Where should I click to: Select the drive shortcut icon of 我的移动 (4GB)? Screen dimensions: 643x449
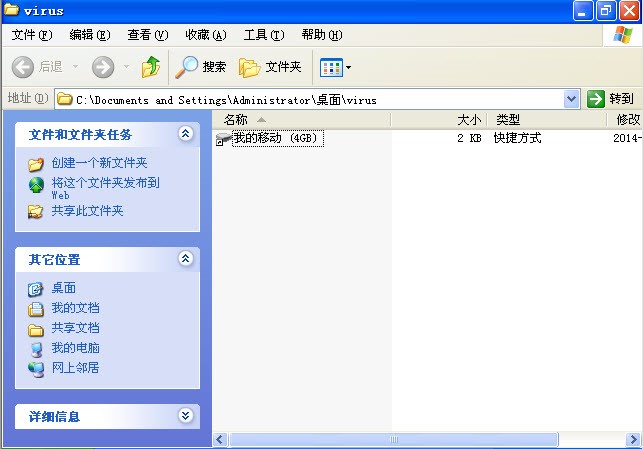coord(223,139)
